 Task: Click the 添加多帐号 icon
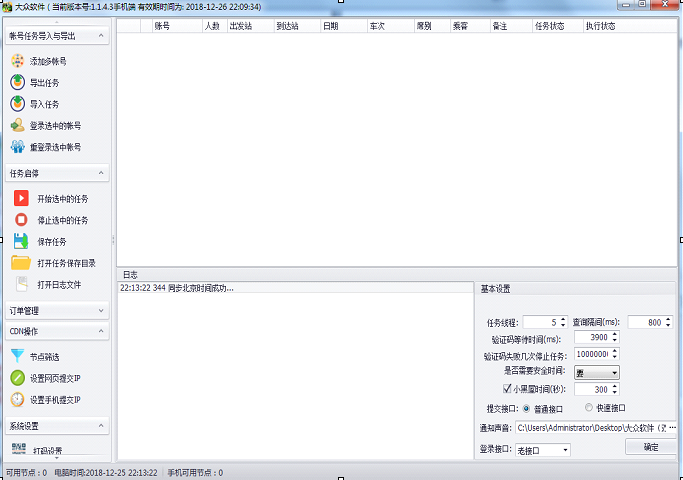[x=17, y=61]
